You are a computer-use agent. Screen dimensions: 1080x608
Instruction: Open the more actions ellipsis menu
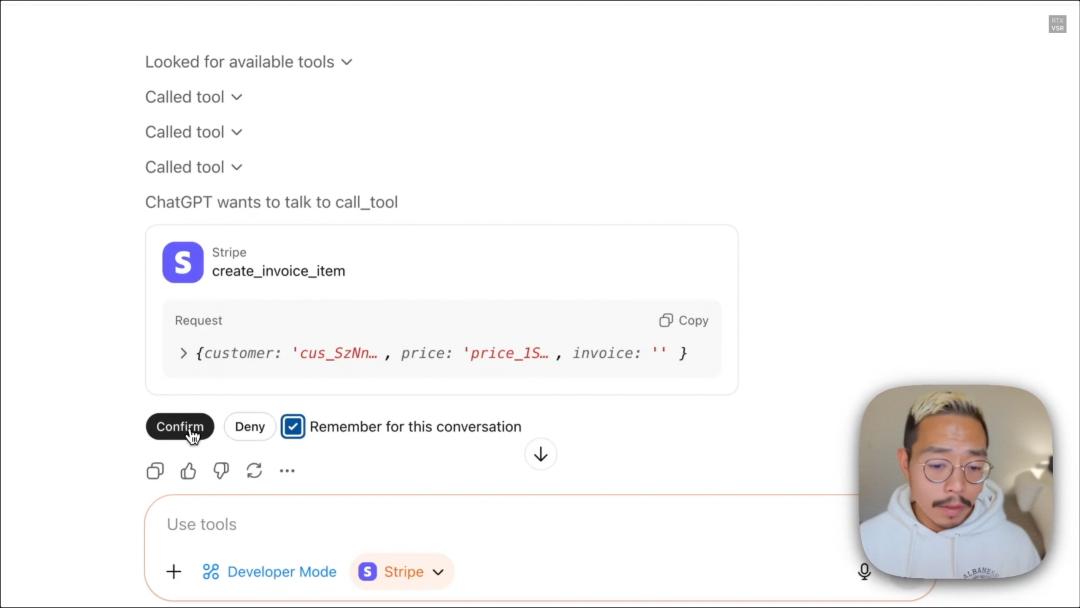(287, 471)
